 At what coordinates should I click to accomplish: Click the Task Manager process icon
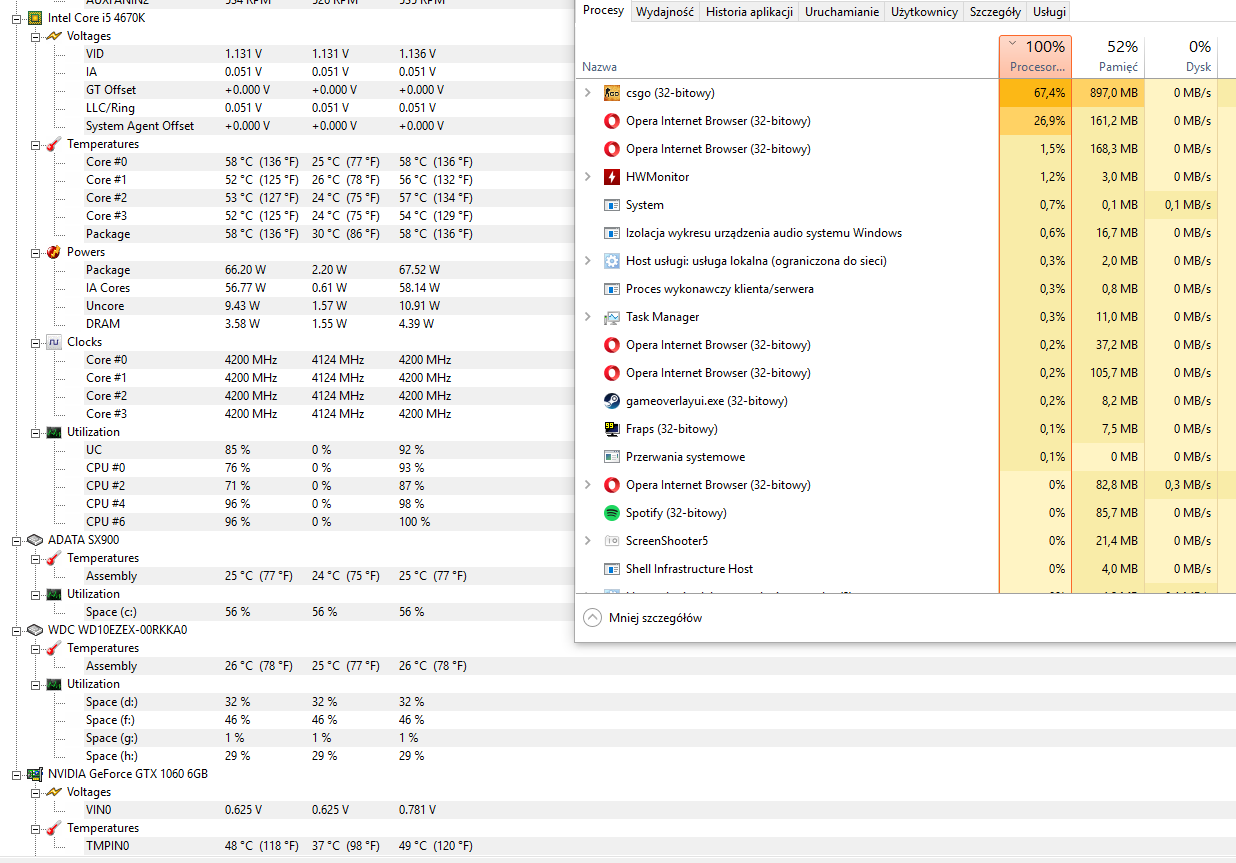pos(612,317)
